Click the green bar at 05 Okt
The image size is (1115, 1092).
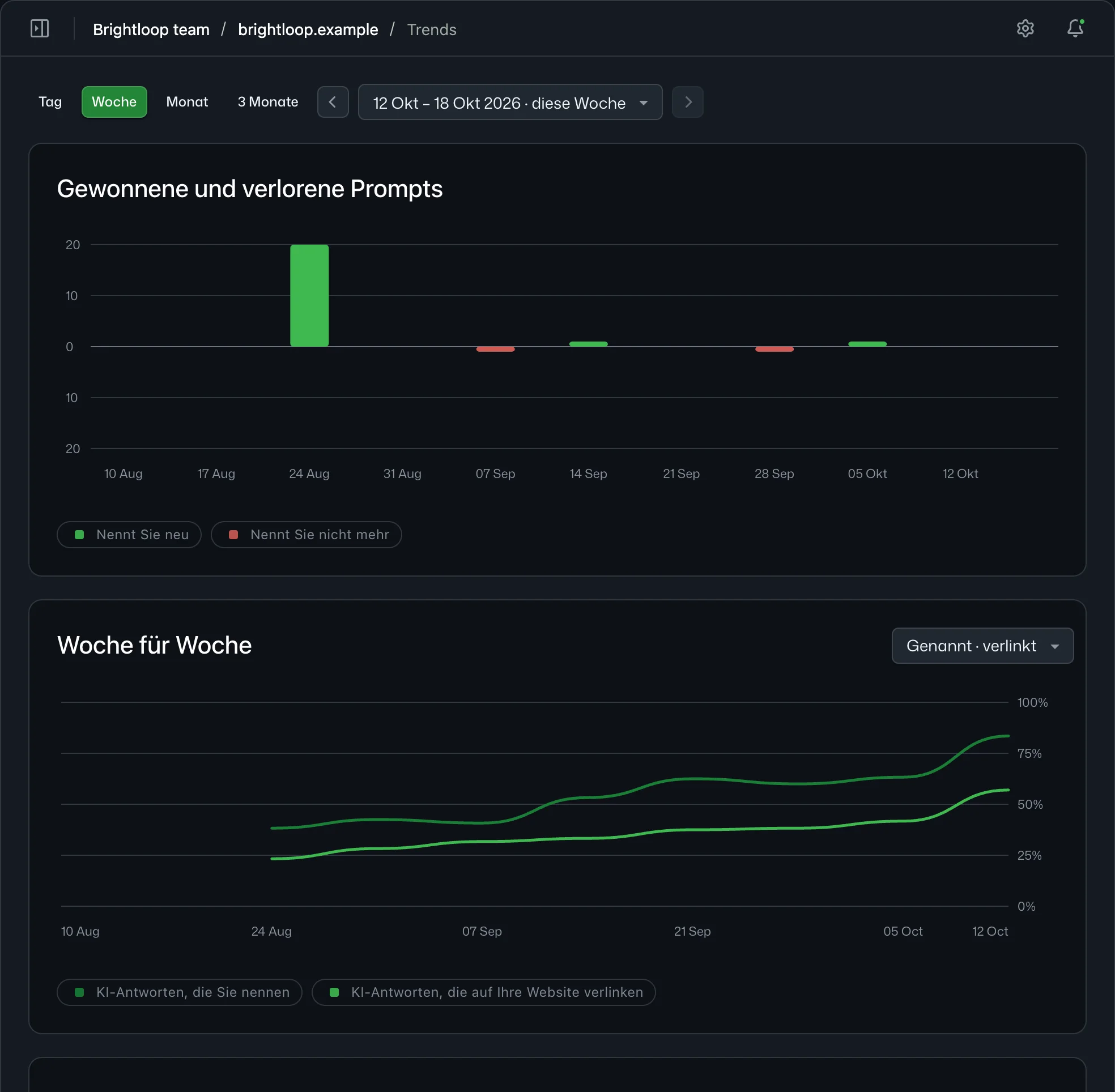(867, 344)
